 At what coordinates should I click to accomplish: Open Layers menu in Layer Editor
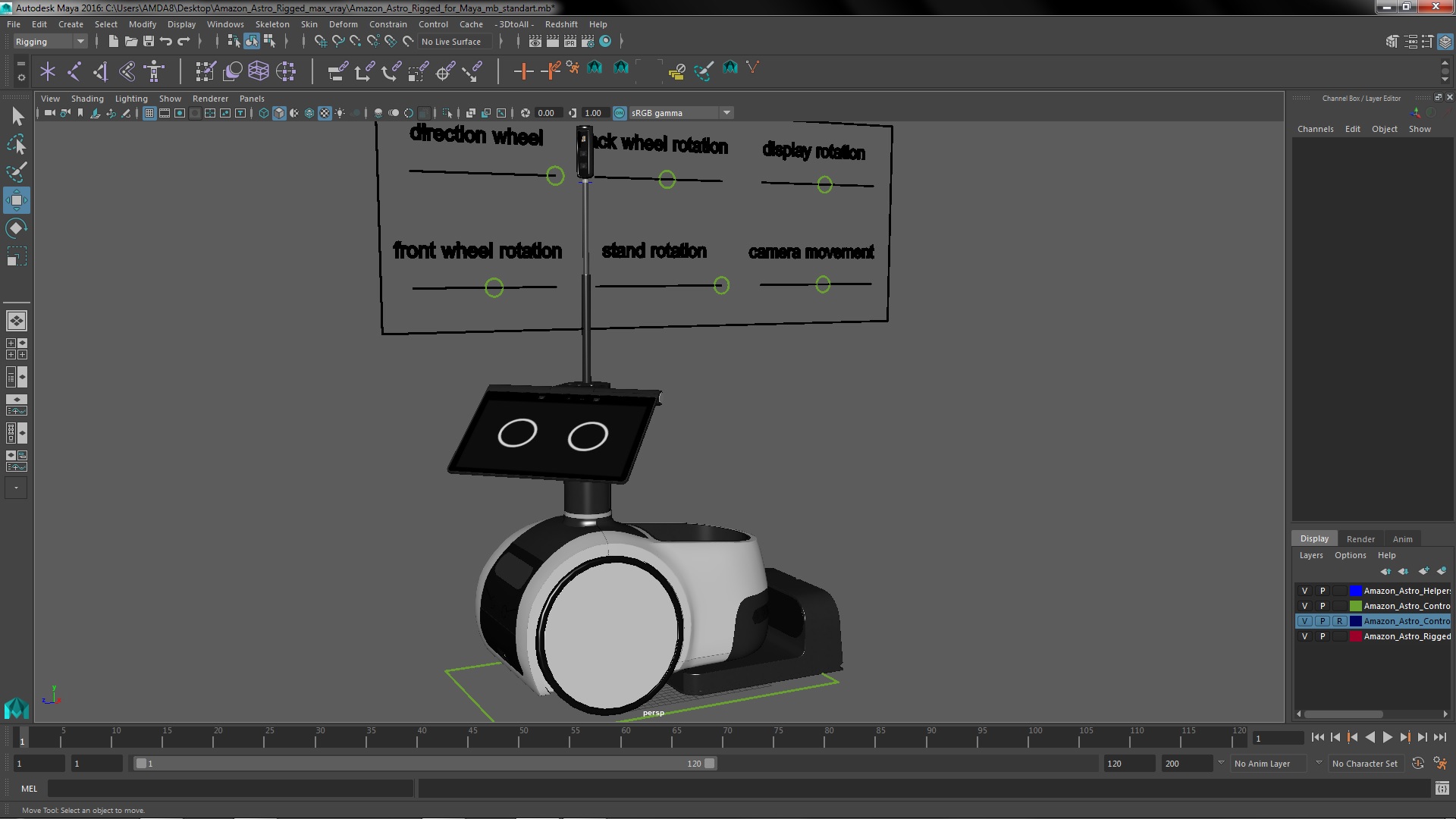1310,555
